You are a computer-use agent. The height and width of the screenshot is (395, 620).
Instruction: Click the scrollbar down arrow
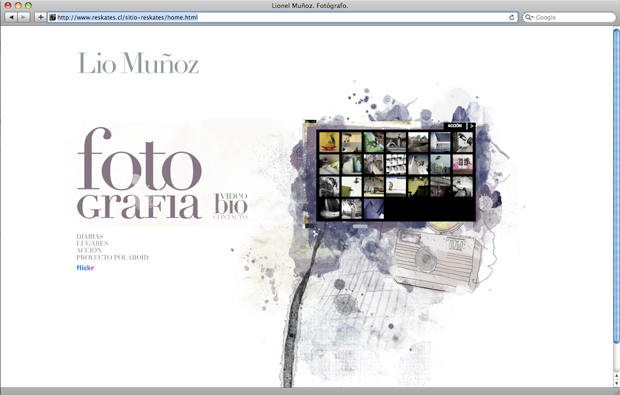pyautogui.click(x=616, y=383)
